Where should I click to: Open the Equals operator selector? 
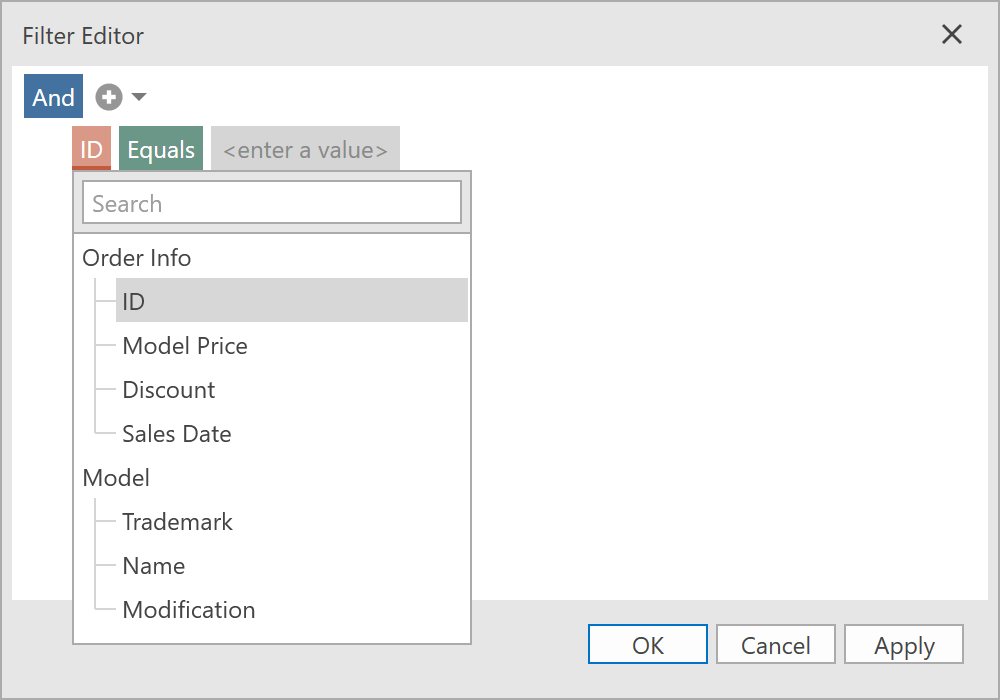(161, 150)
